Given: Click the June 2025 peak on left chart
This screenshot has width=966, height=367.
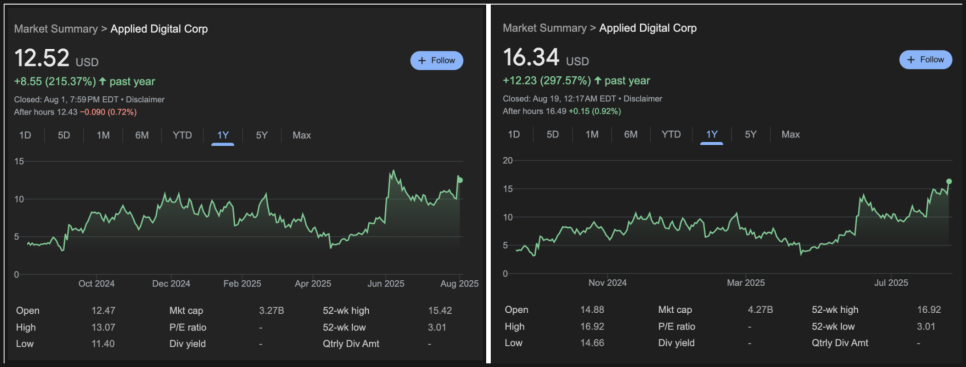Looking at the screenshot, I should [392, 171].
